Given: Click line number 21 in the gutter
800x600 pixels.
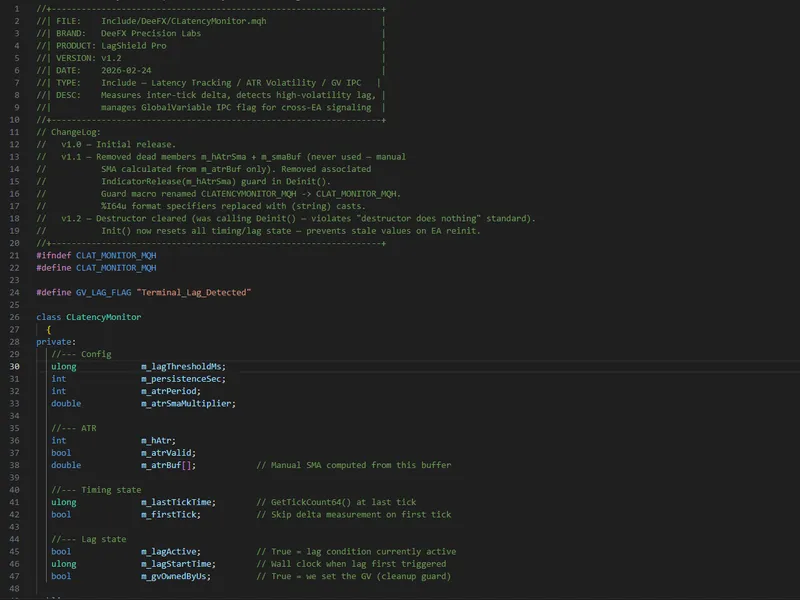Looking at the screenshot, I should click(14, 255).
